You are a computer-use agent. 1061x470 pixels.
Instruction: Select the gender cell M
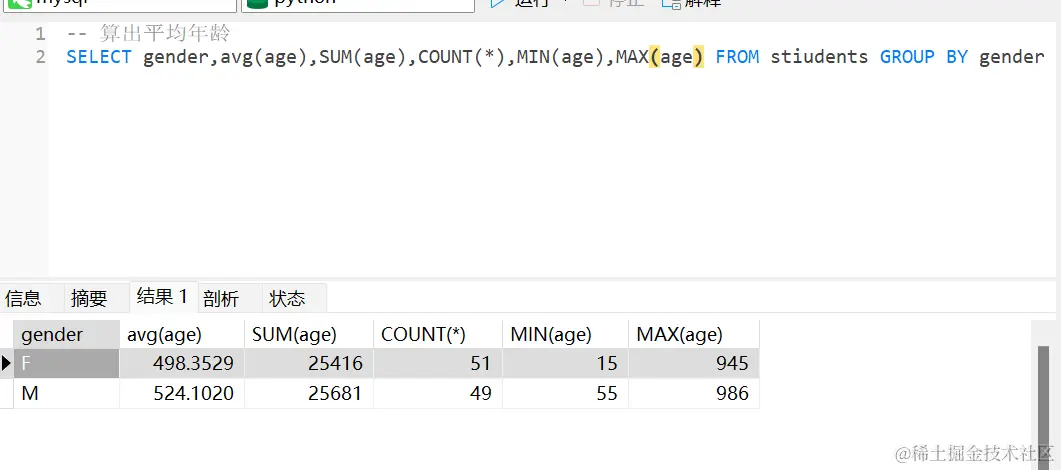pos(66,394)
